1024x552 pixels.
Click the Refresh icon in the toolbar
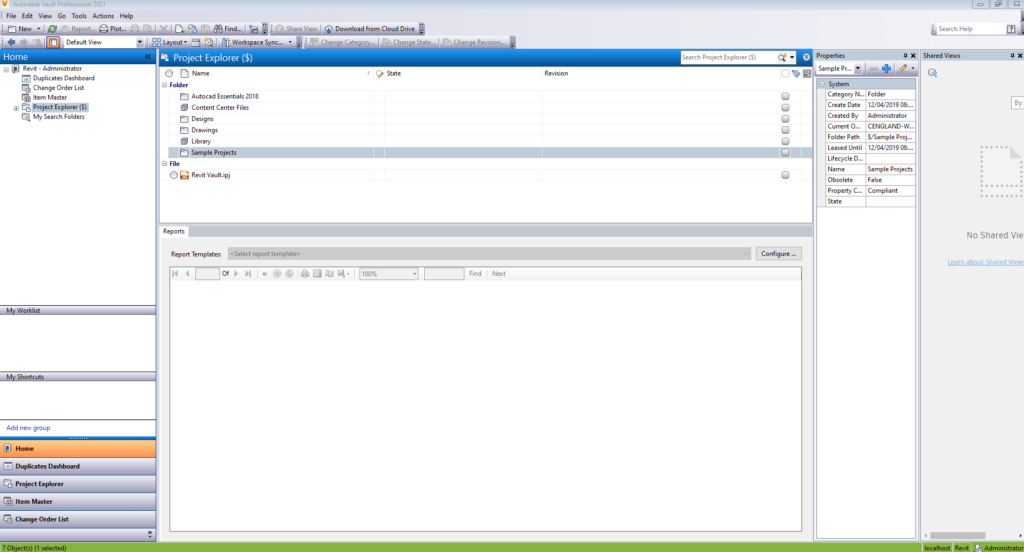[x=52, y=29]
